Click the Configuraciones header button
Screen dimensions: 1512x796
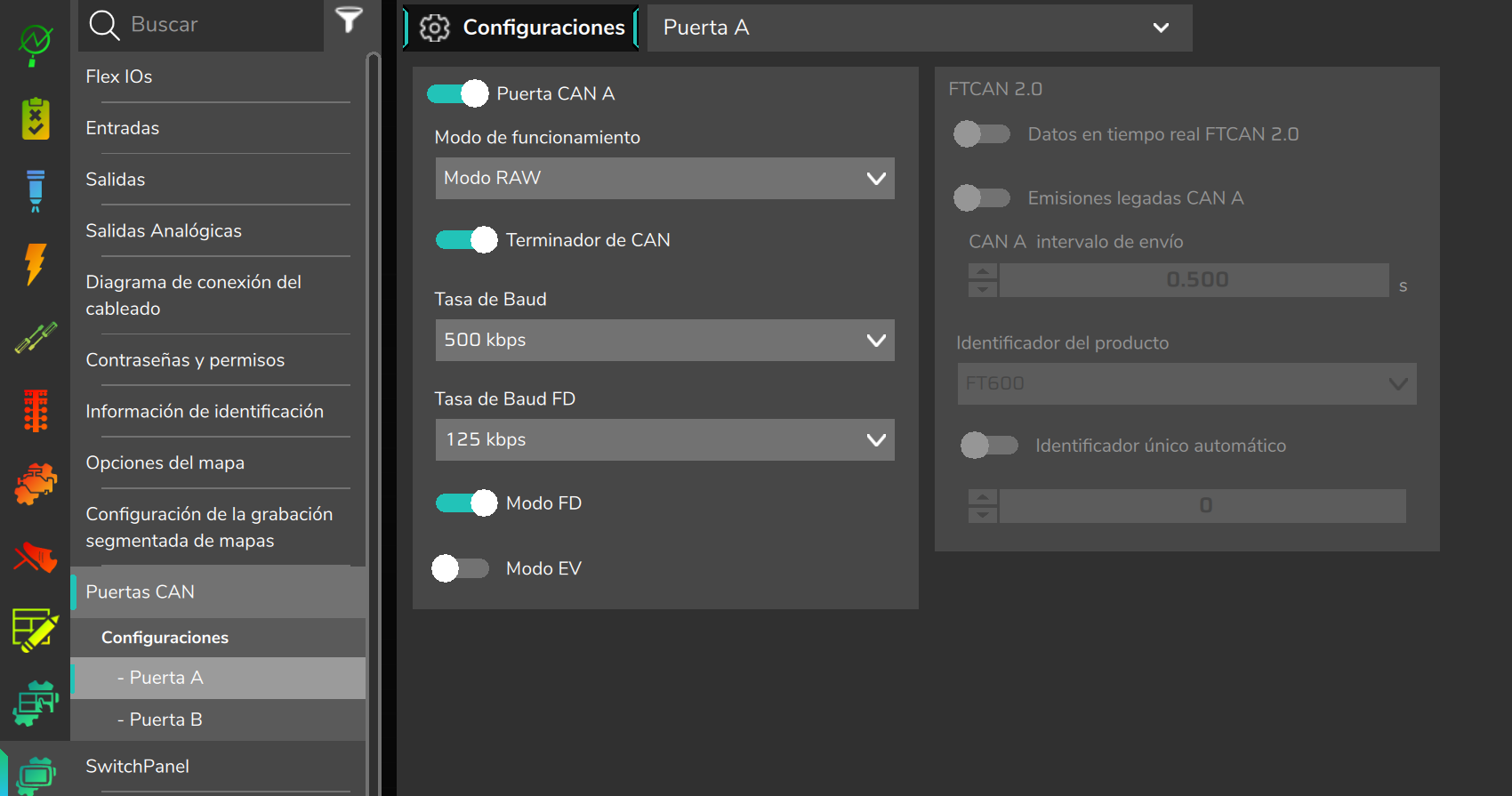pos(522,28)
